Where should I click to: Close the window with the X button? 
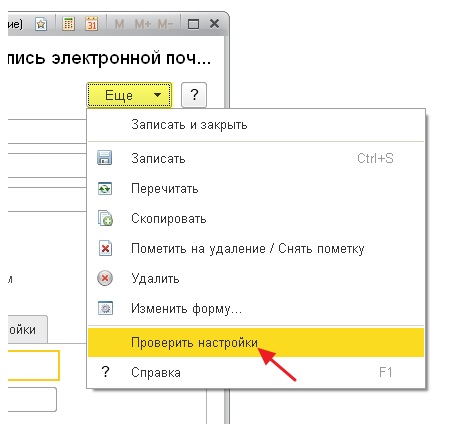click(x=214, y=24)
